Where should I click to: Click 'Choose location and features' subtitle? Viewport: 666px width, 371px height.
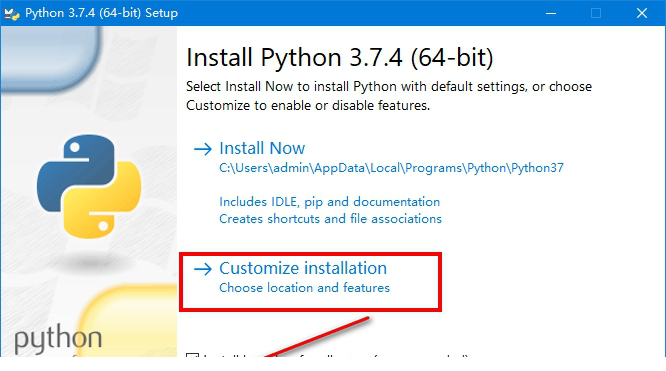(304, 288)
